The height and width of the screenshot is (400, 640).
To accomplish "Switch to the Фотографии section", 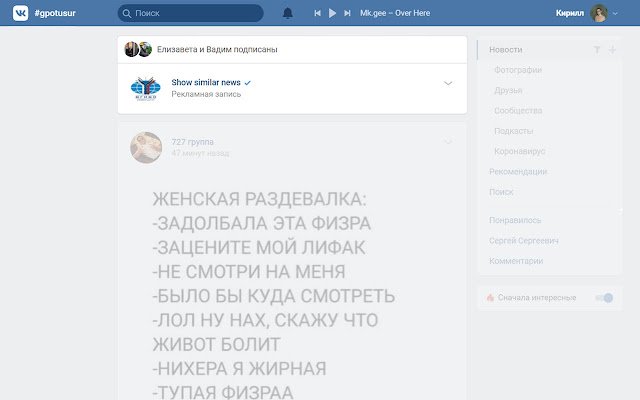I will click(x=518, y=70).
